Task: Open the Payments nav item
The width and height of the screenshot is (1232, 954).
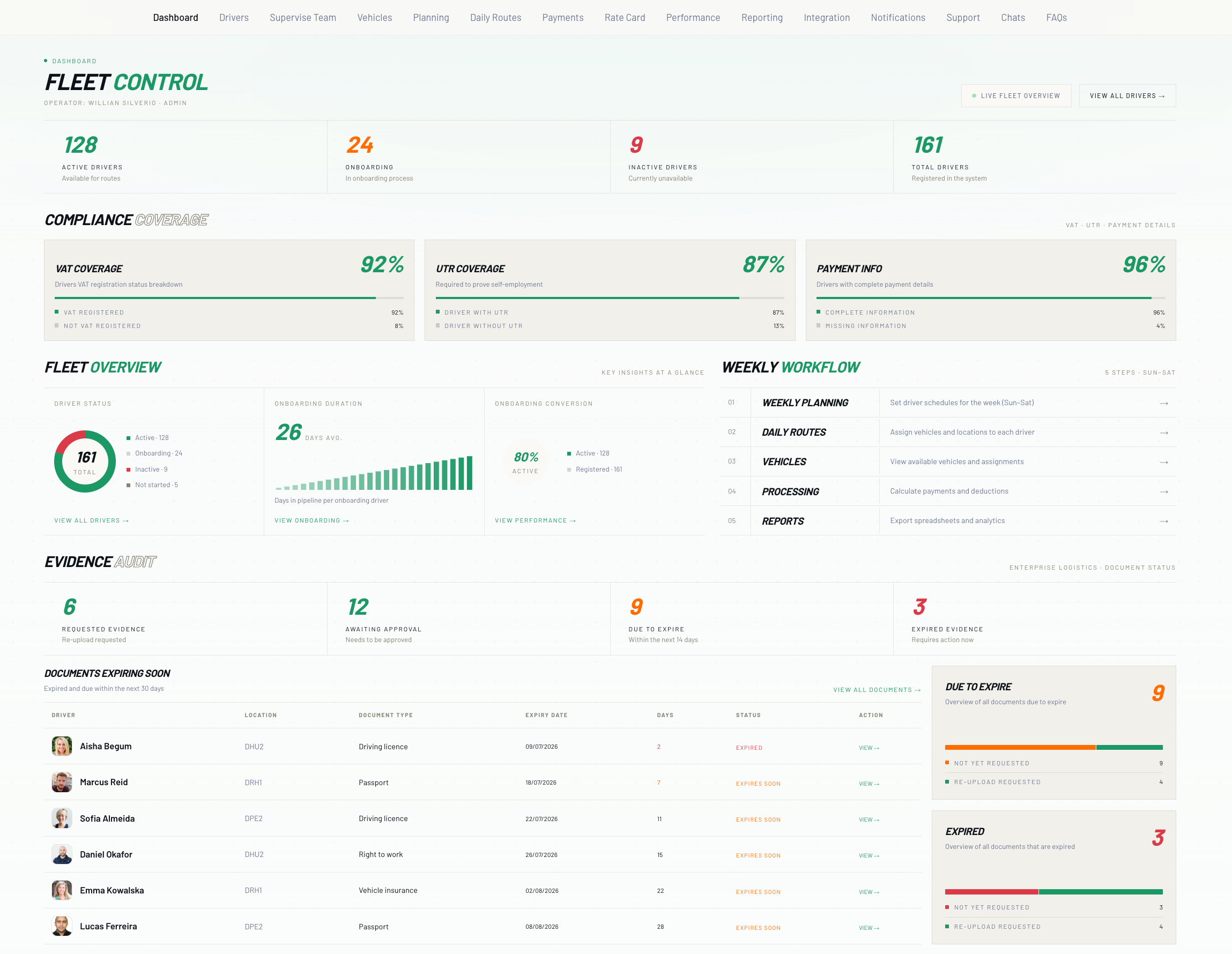Action: click(x=562, y=18)
